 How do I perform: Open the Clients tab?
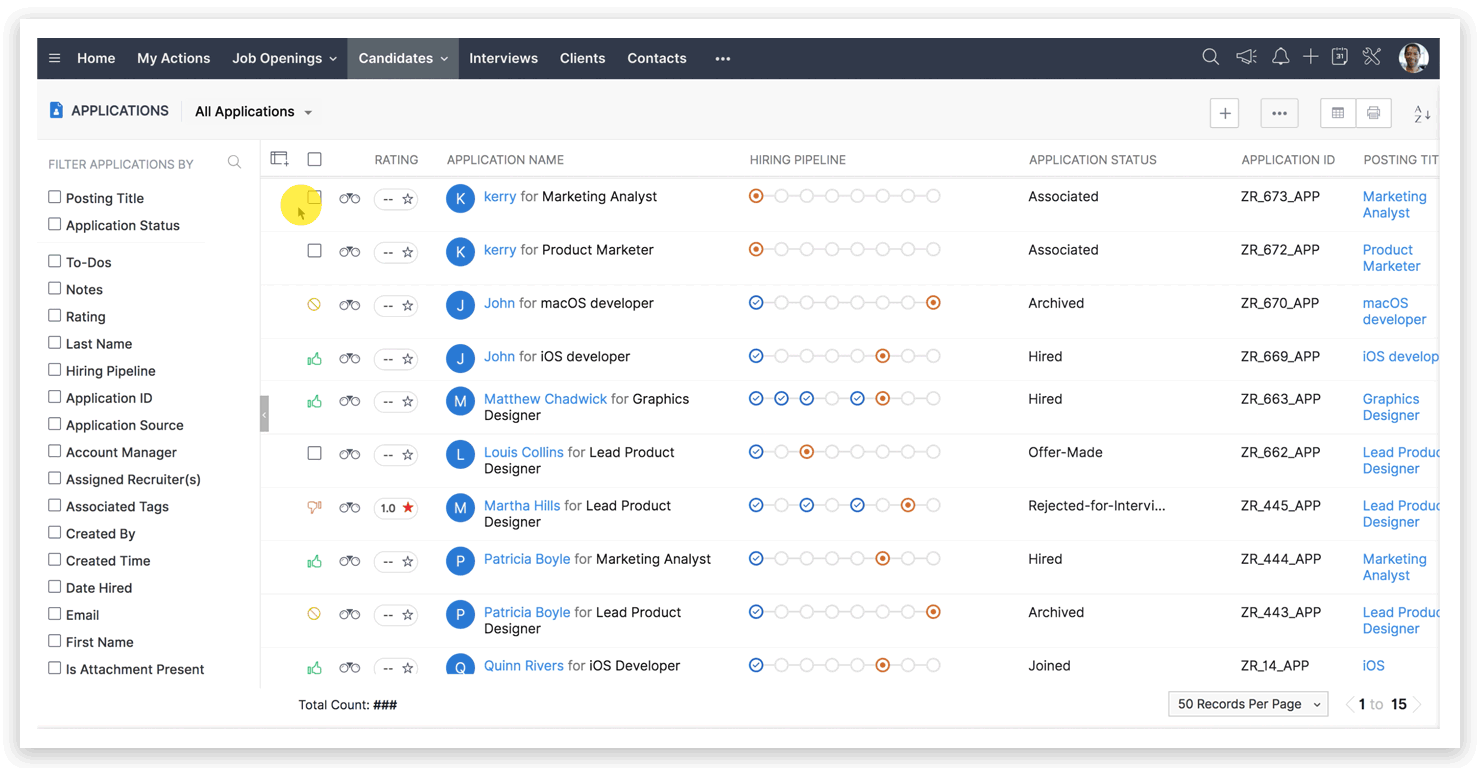[x=582, y=58]
